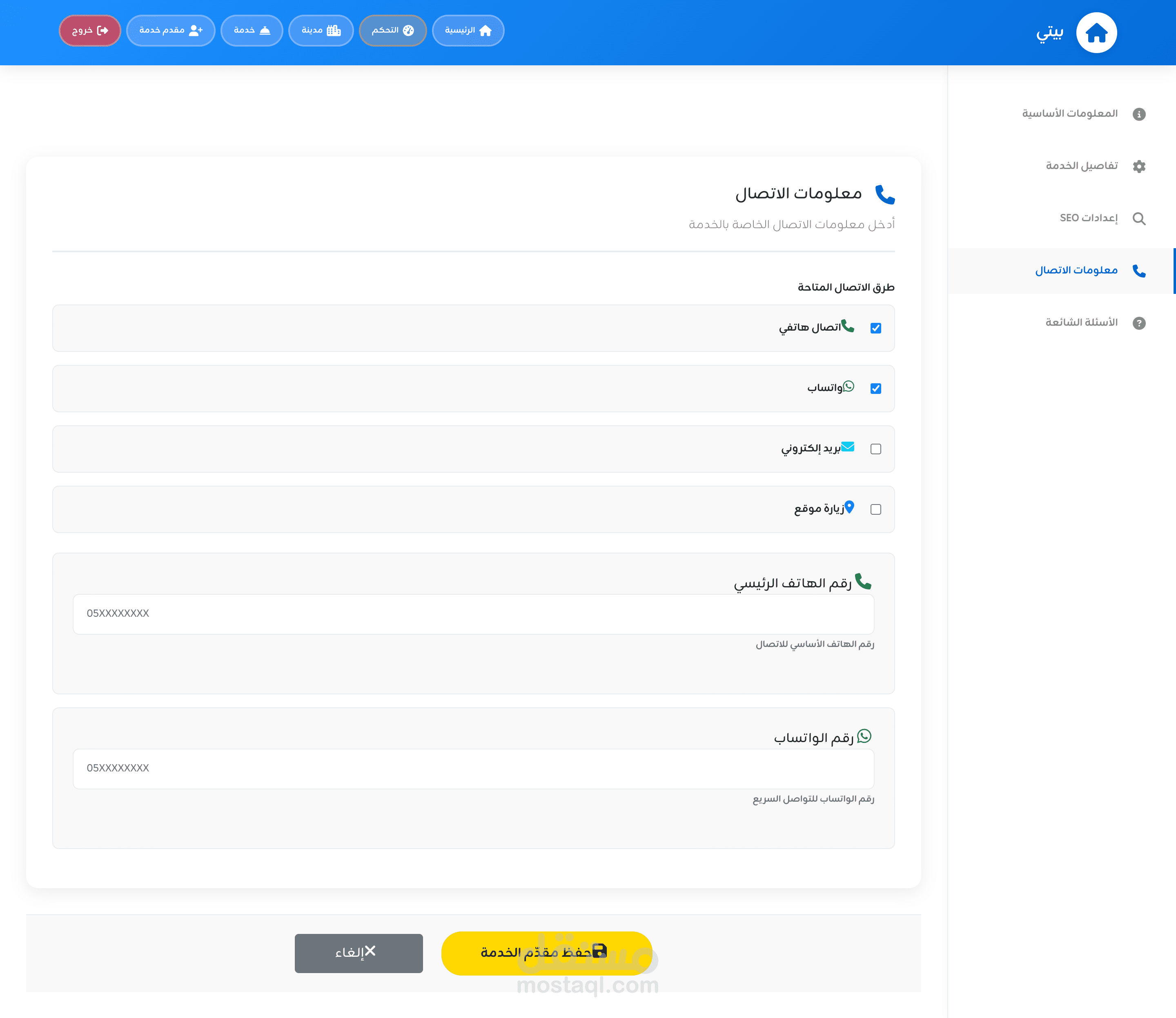Image resolution: width=1176 pixels, height=1018 pixels.
Task: Uncheck the واتساب checkbox
Action: (875, 389)
